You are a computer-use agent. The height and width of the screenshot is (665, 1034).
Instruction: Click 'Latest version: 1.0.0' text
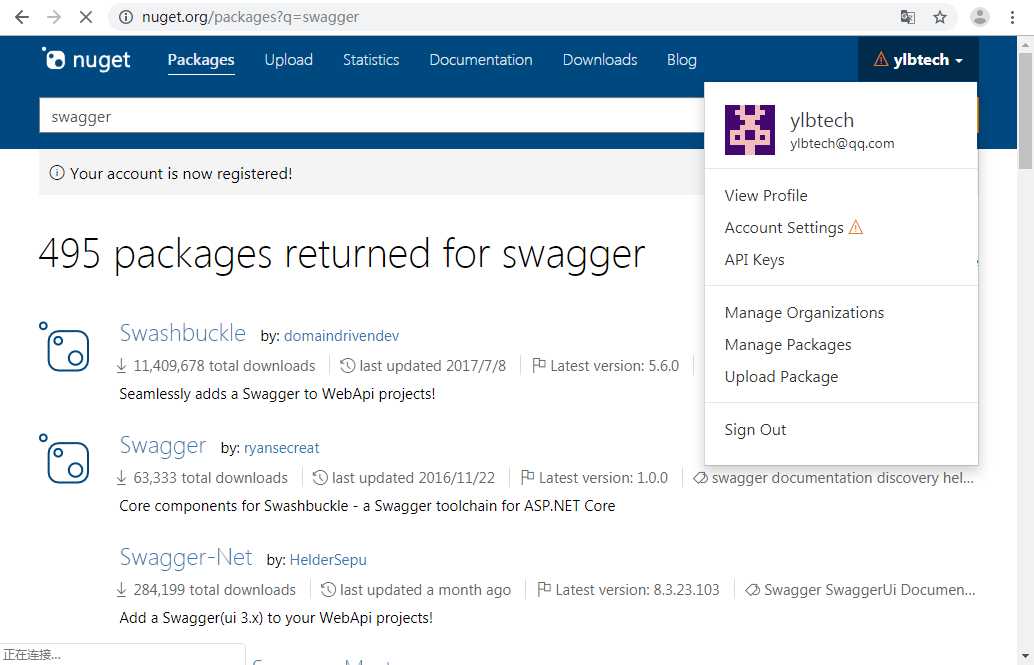click(603, 478)
